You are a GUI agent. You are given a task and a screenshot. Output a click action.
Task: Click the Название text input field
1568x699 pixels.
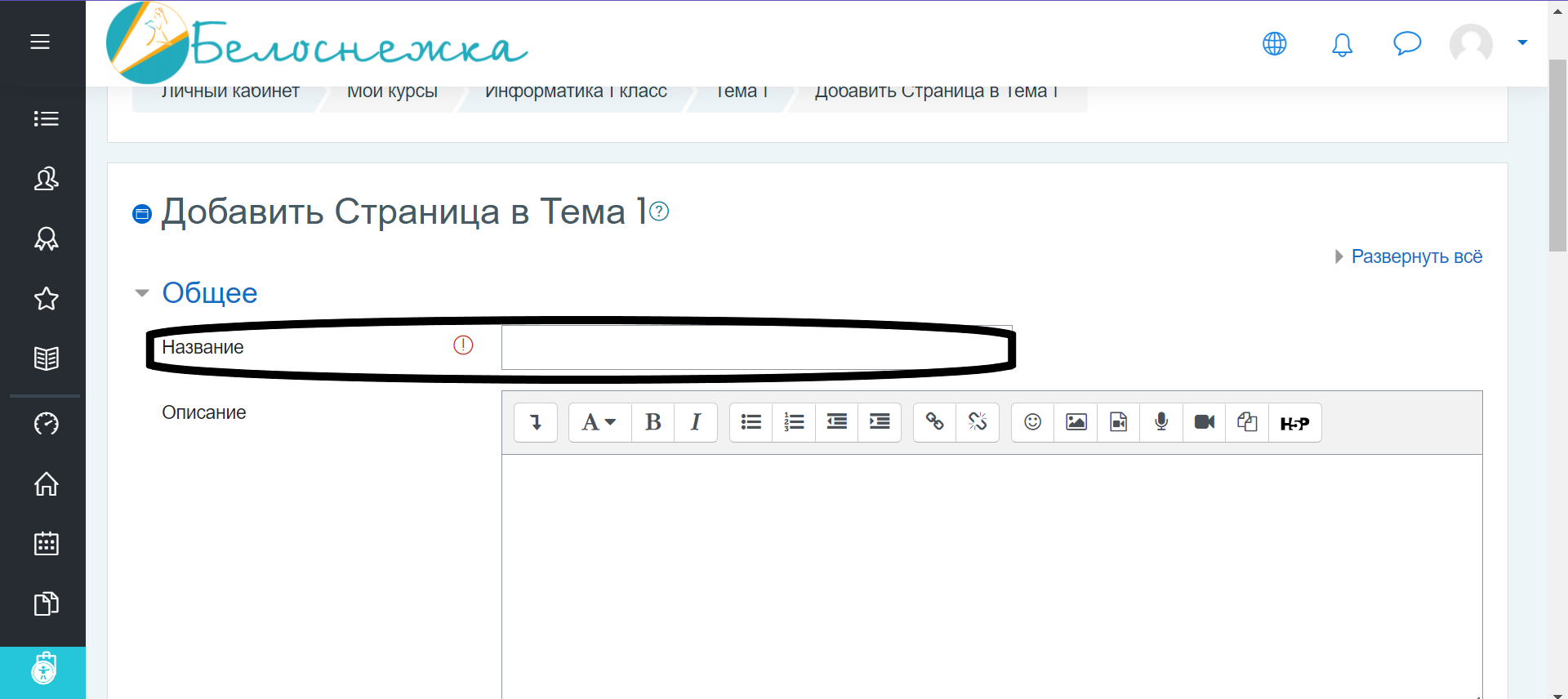[755, 348]
